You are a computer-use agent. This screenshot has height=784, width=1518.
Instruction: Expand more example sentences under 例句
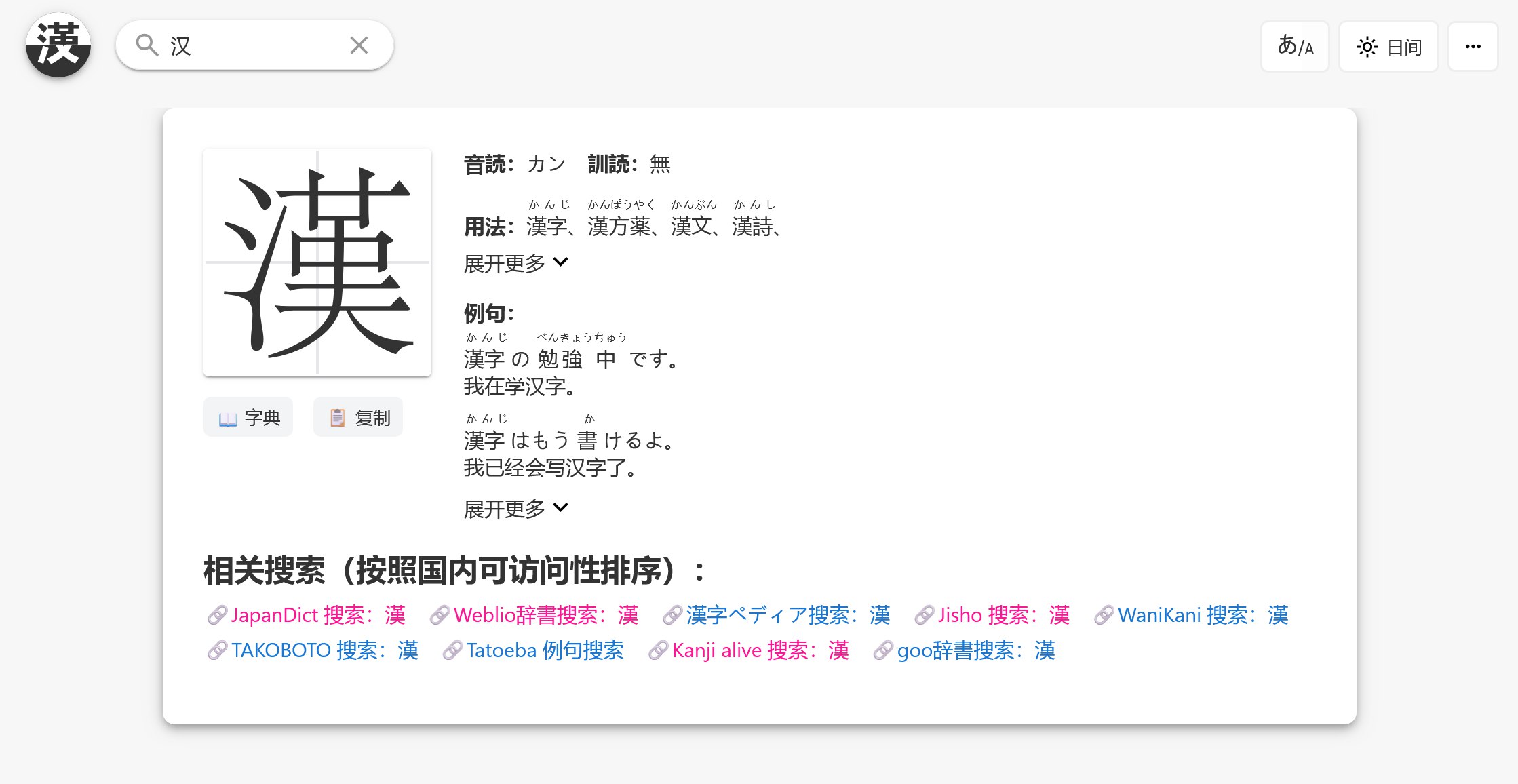tap(515, 509)
